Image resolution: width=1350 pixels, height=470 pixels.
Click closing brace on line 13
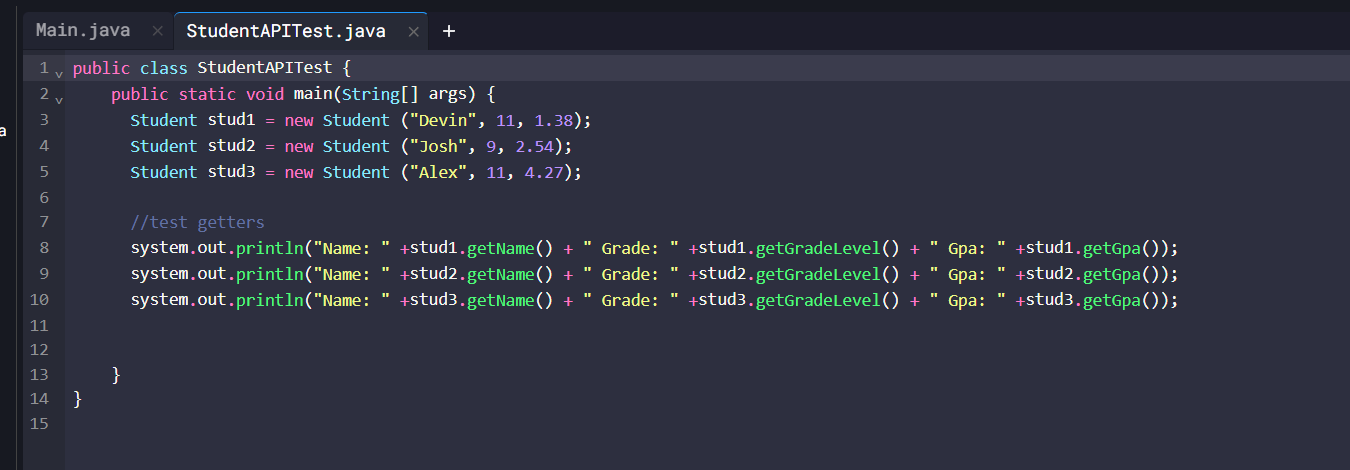pyautogui.click(x=116, y=375)
